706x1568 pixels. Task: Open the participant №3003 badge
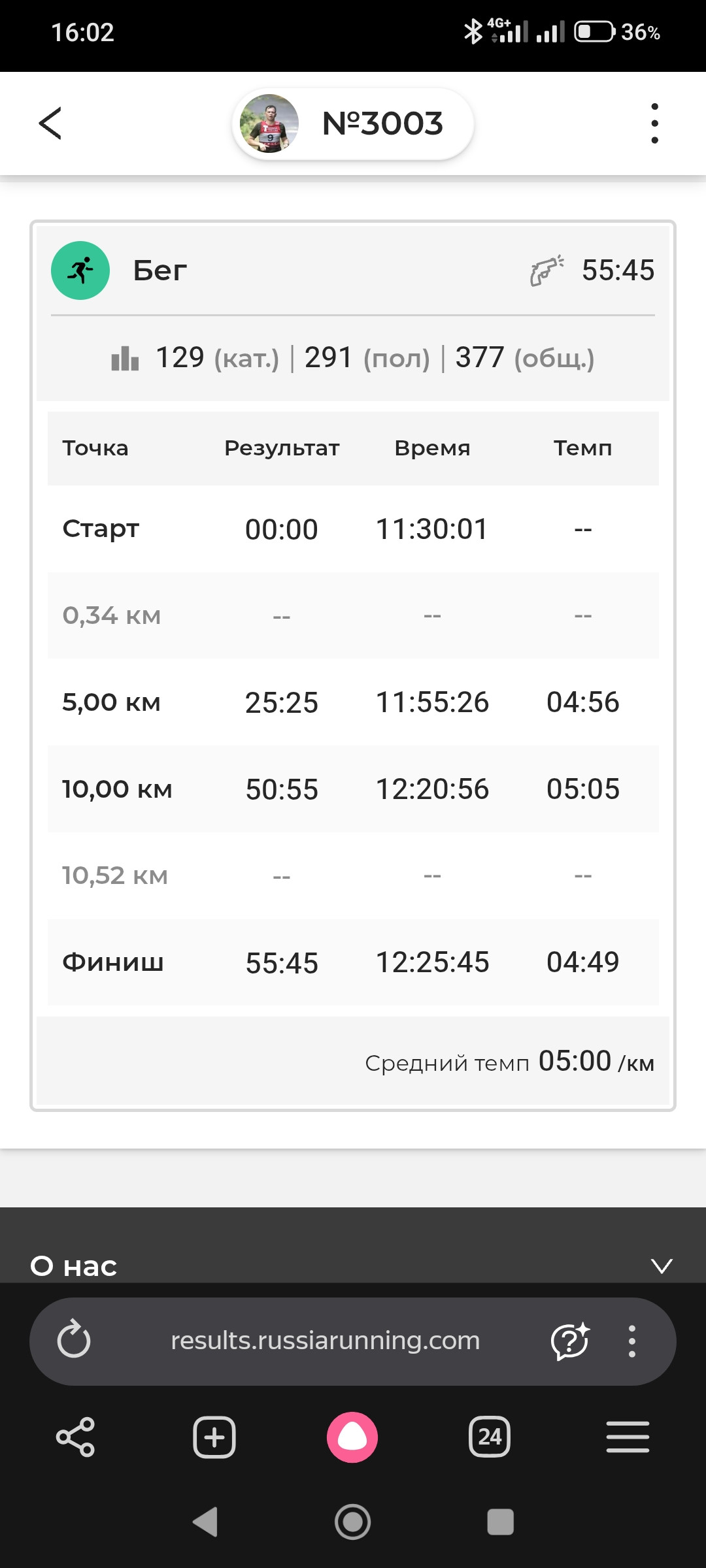[x=353, y=123]
